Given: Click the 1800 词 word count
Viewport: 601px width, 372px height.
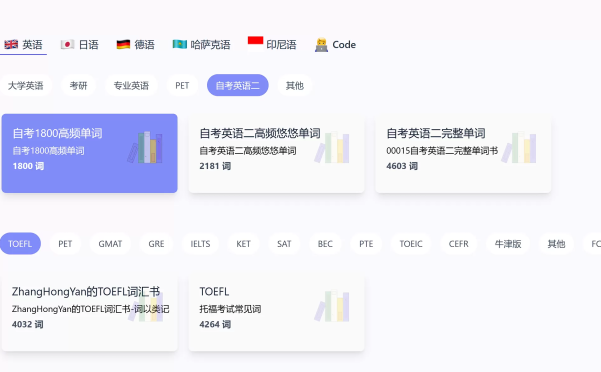Looking at the screenshot, I should tap(28, 166).
